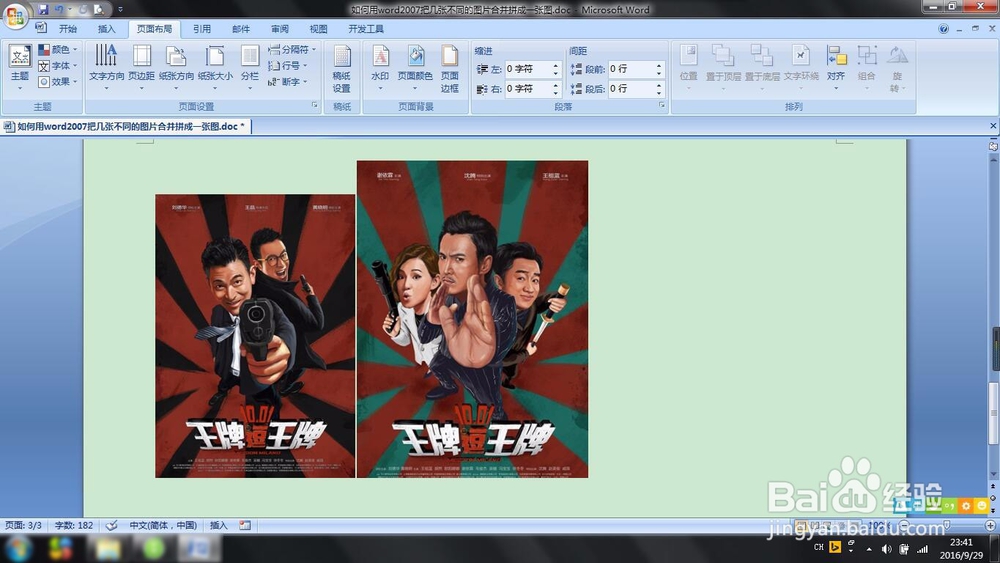
Task: Open paper Size (纸张大小) options
Action: click(x=215, y=67)
